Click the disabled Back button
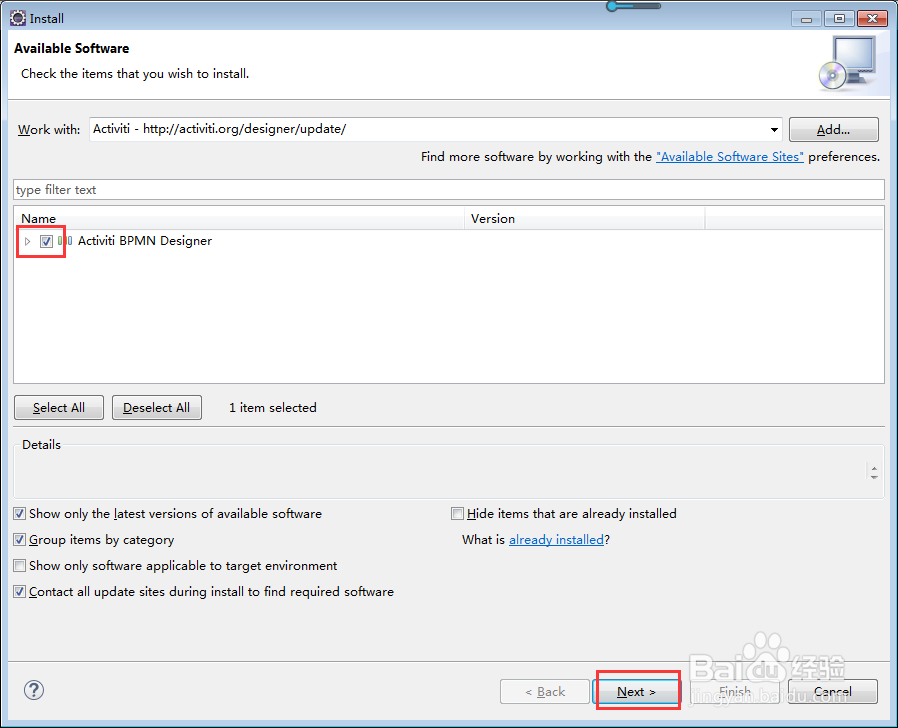The image size is (898, 728). pyautogui.click(x=545, y=692)
